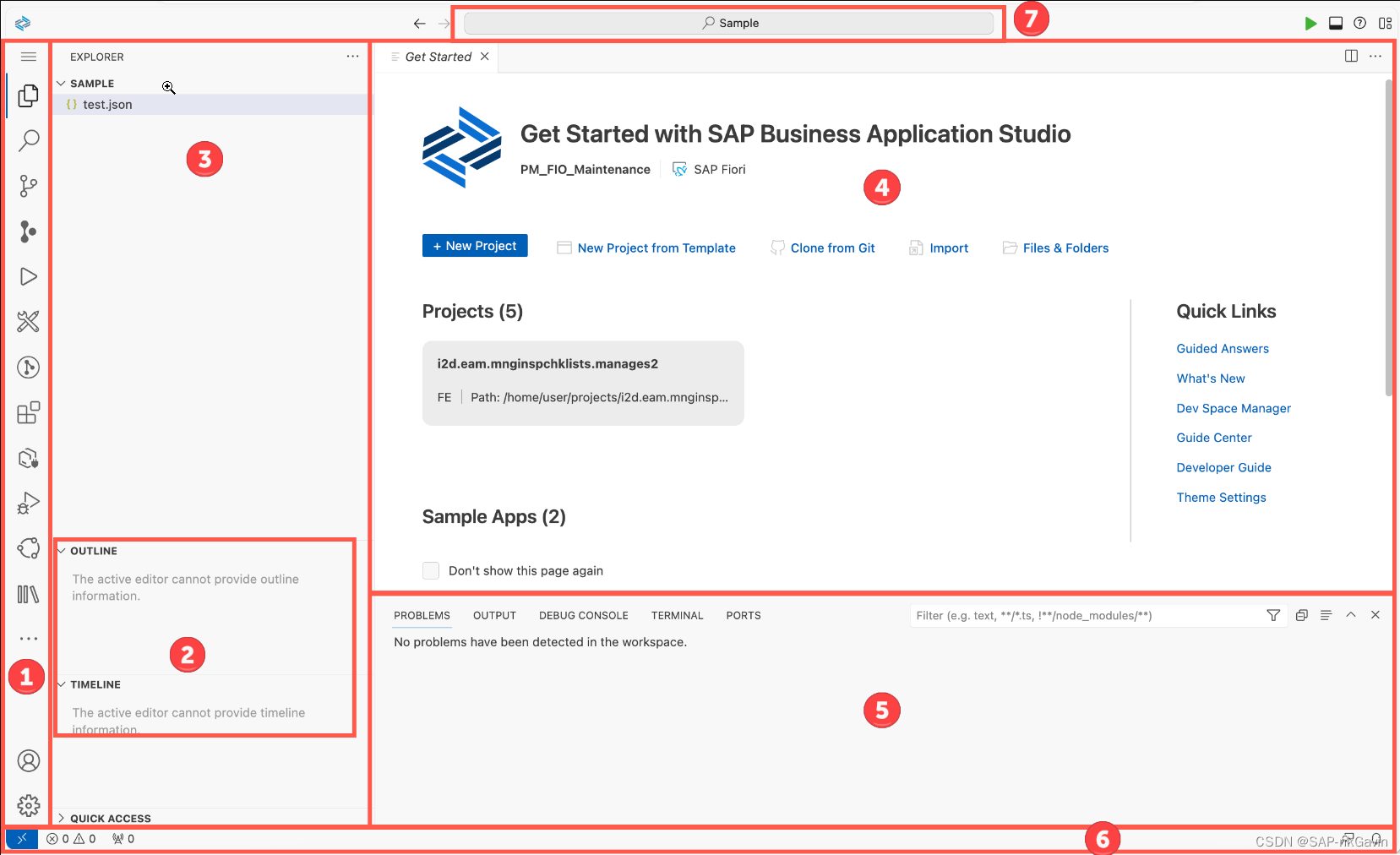Click the green Run application icon in the header
The height and width of the screenshot is (855, 1400).
pyautogui.click(x=1310, y=23)
